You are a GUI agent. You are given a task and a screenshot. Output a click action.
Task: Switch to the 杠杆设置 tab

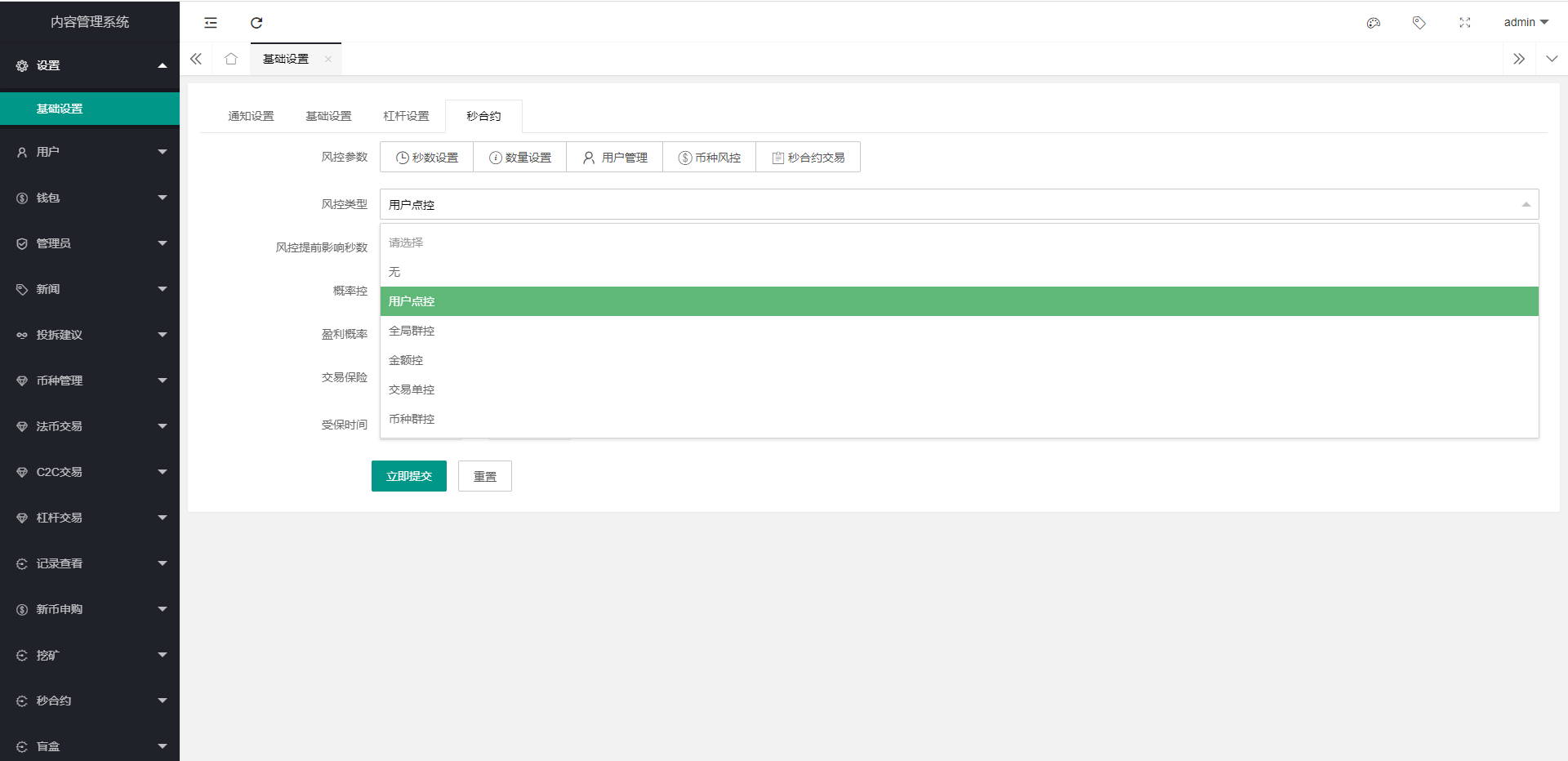(406, 116)
